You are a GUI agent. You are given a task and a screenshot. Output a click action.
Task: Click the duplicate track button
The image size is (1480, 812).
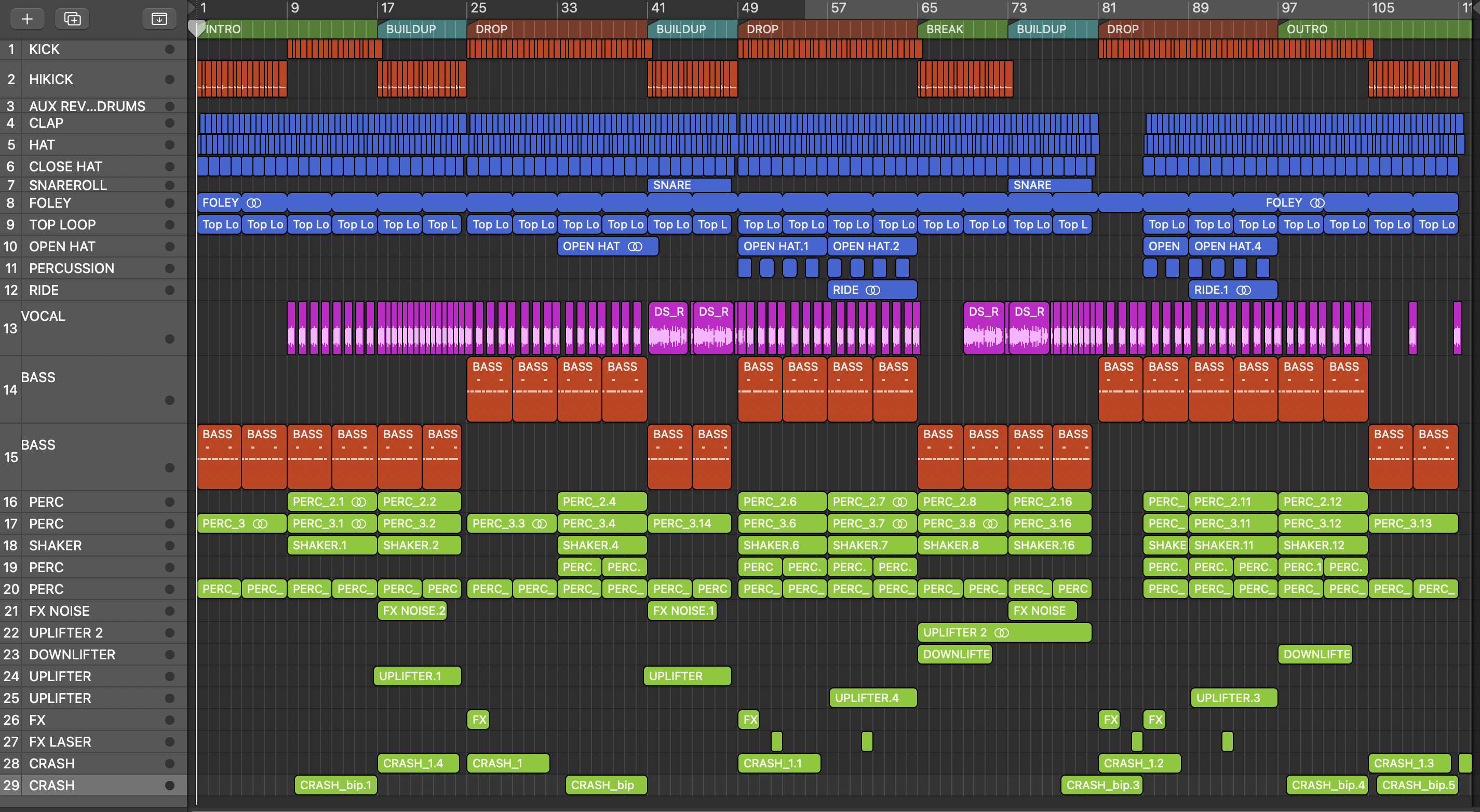tap(72, 19)
